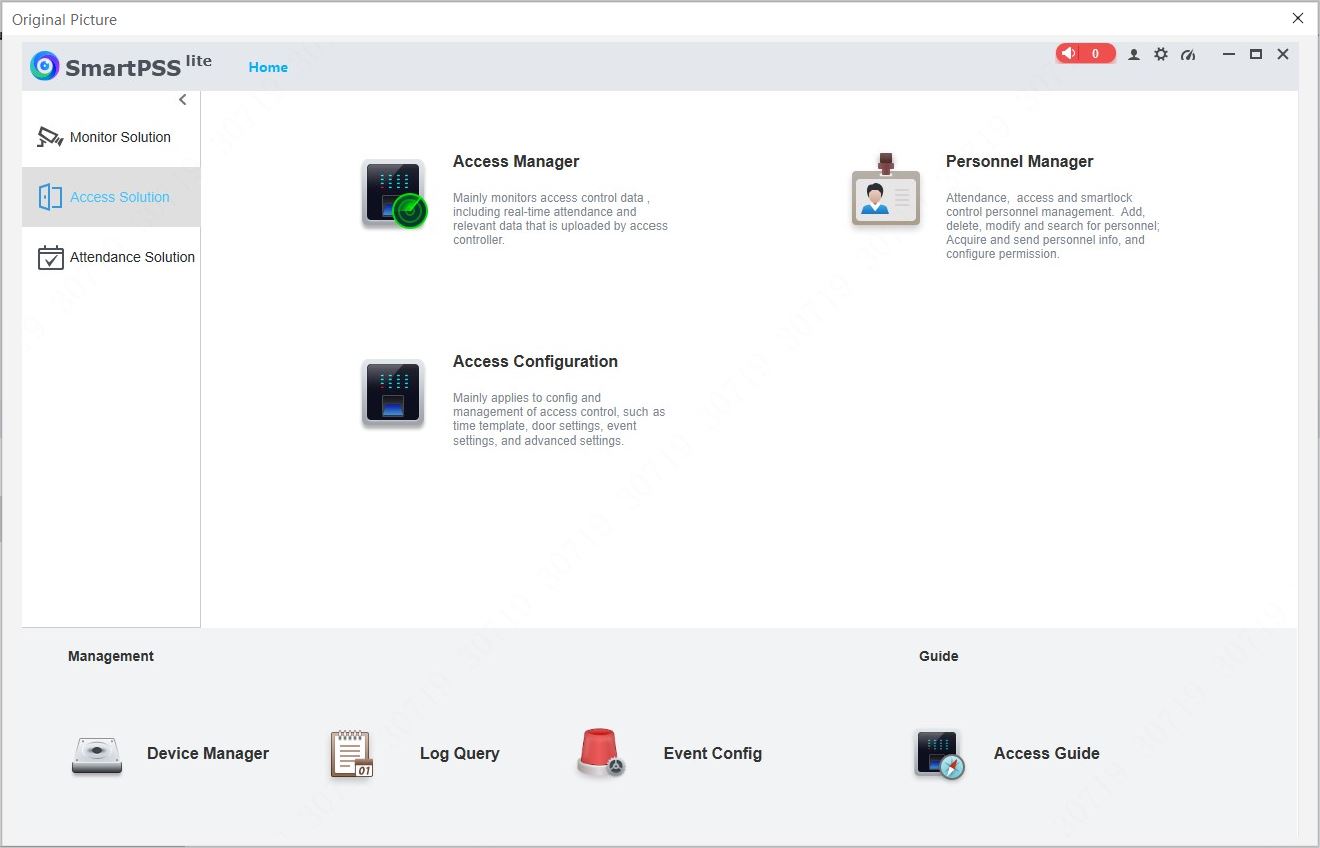Screen dimensions: 1320x848
Task: Switch to the Home tab
Action: (268, 67)
